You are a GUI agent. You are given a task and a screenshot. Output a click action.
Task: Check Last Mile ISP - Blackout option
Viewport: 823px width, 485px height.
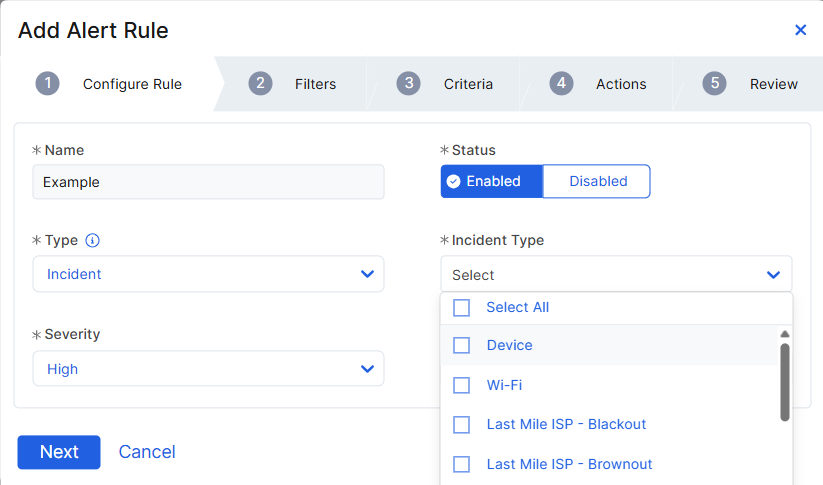pyautogui.click(x=461, y=424)
